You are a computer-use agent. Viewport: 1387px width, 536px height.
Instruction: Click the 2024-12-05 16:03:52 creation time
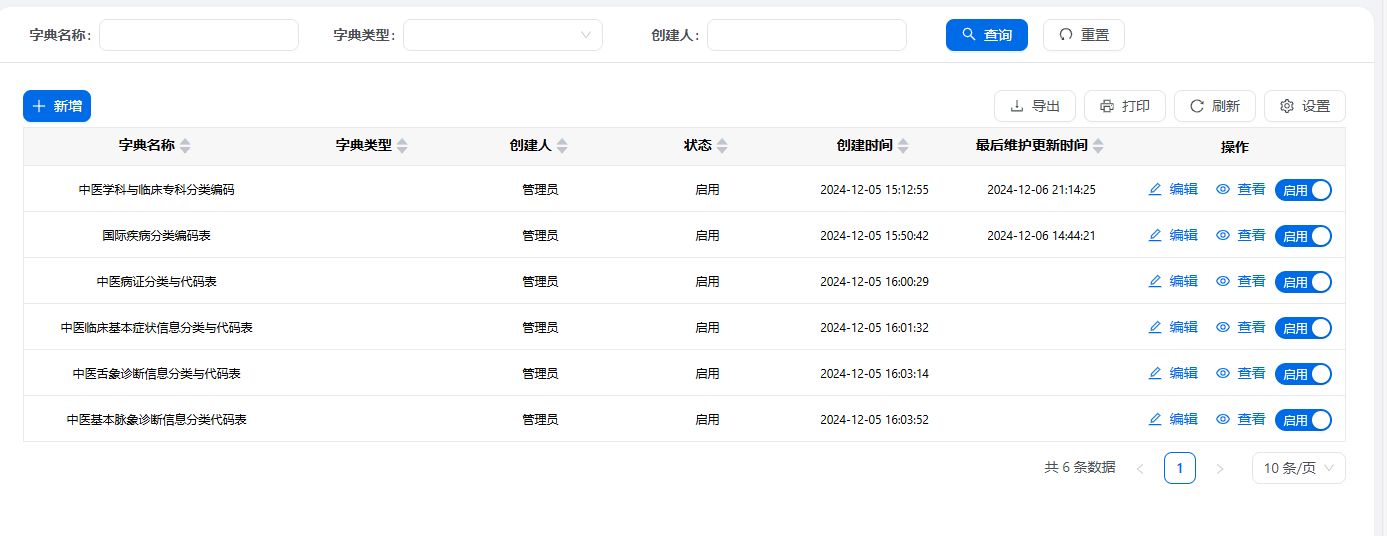coord(874,419)
